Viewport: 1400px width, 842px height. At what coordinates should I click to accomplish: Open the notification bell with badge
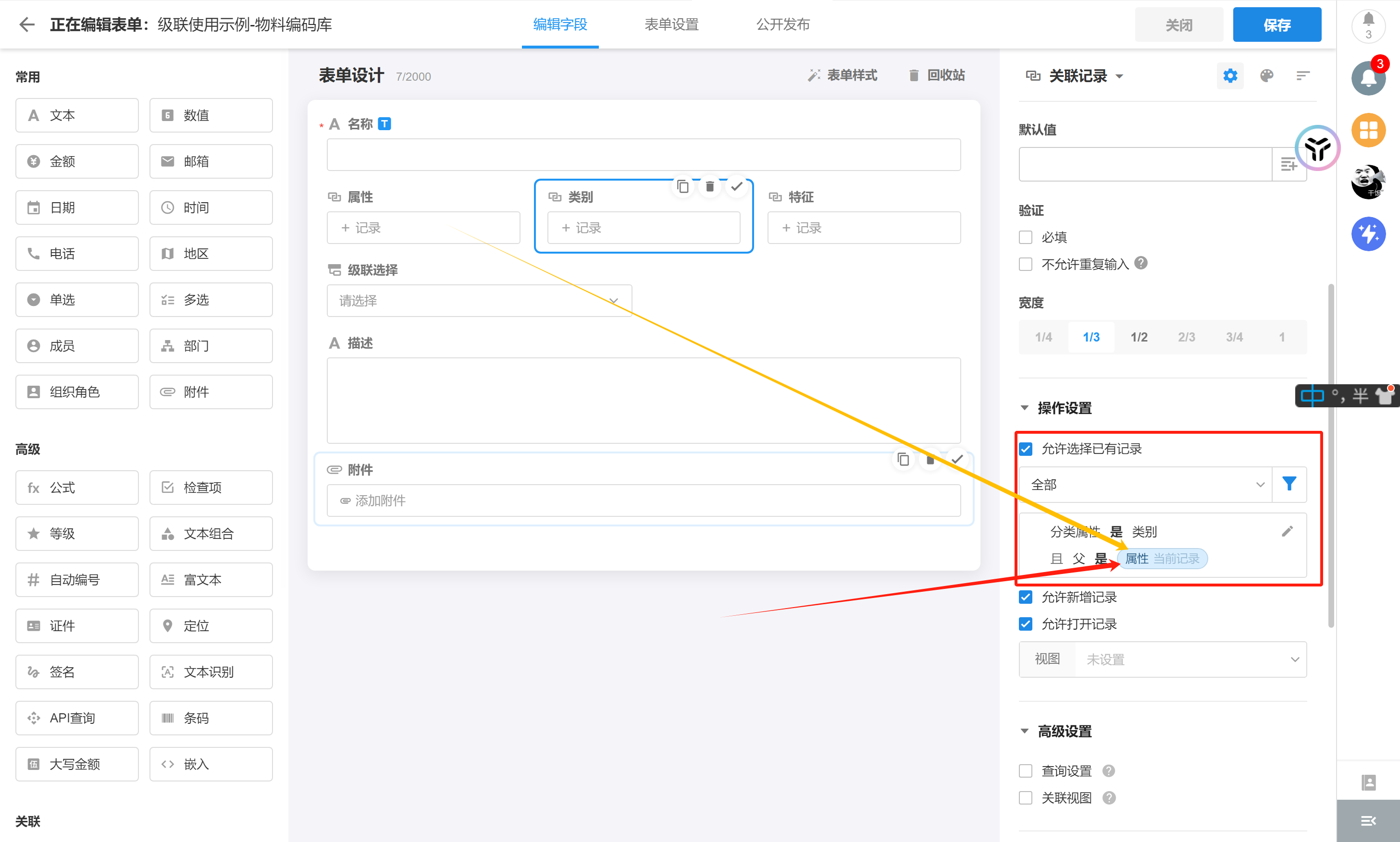click(x=1368, y=78)
